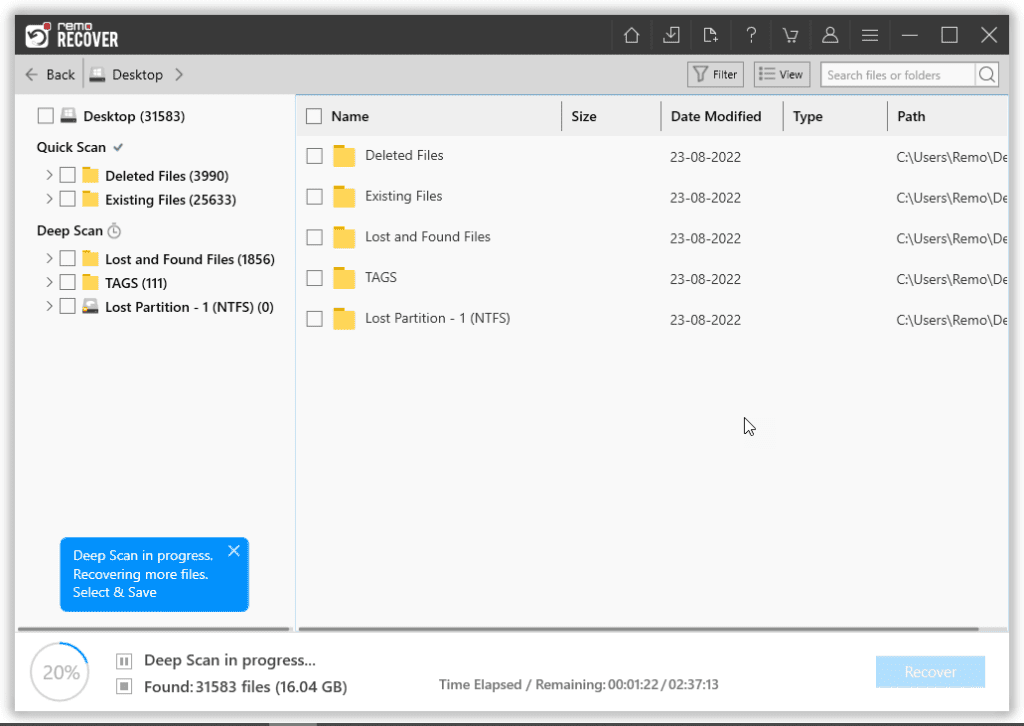Tick the select-all checkbox in the Name header

pos(313,116)
